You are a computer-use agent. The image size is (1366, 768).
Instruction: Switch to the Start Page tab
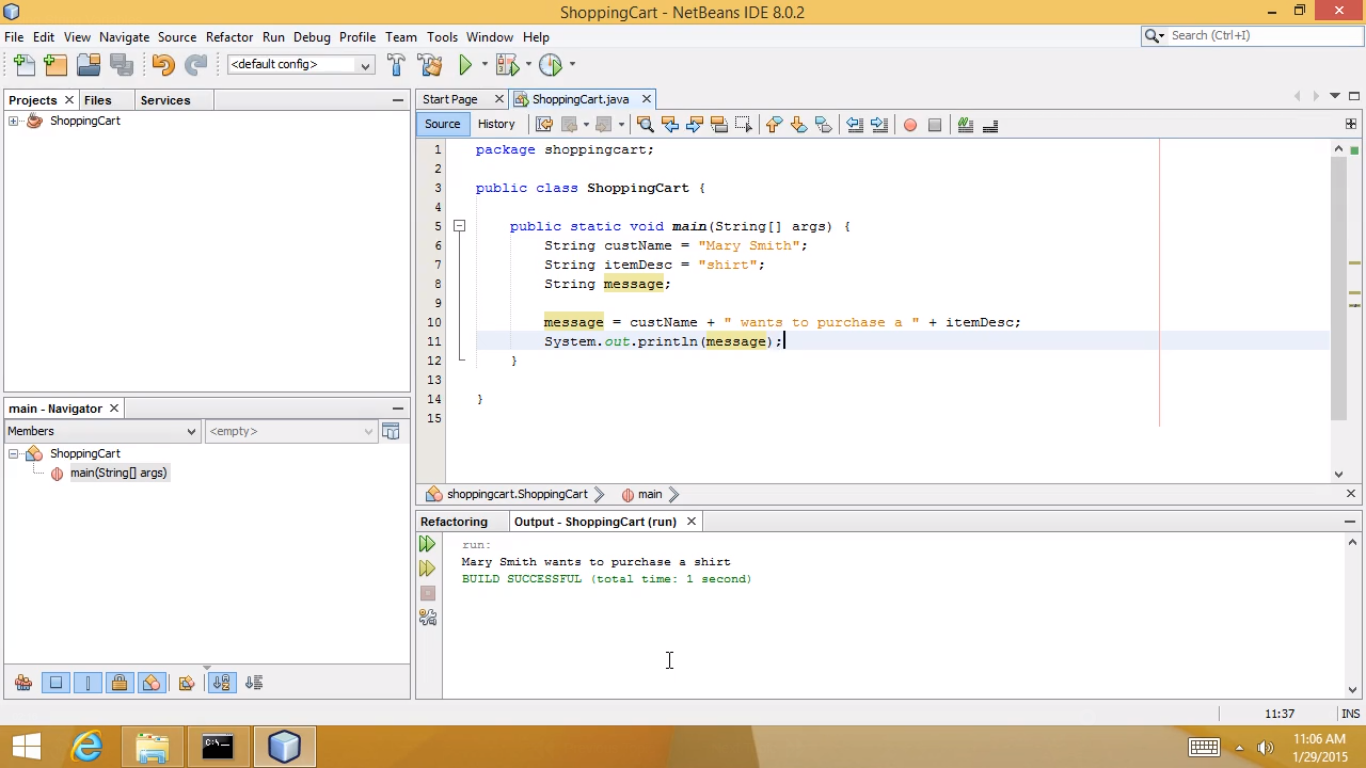450,100
